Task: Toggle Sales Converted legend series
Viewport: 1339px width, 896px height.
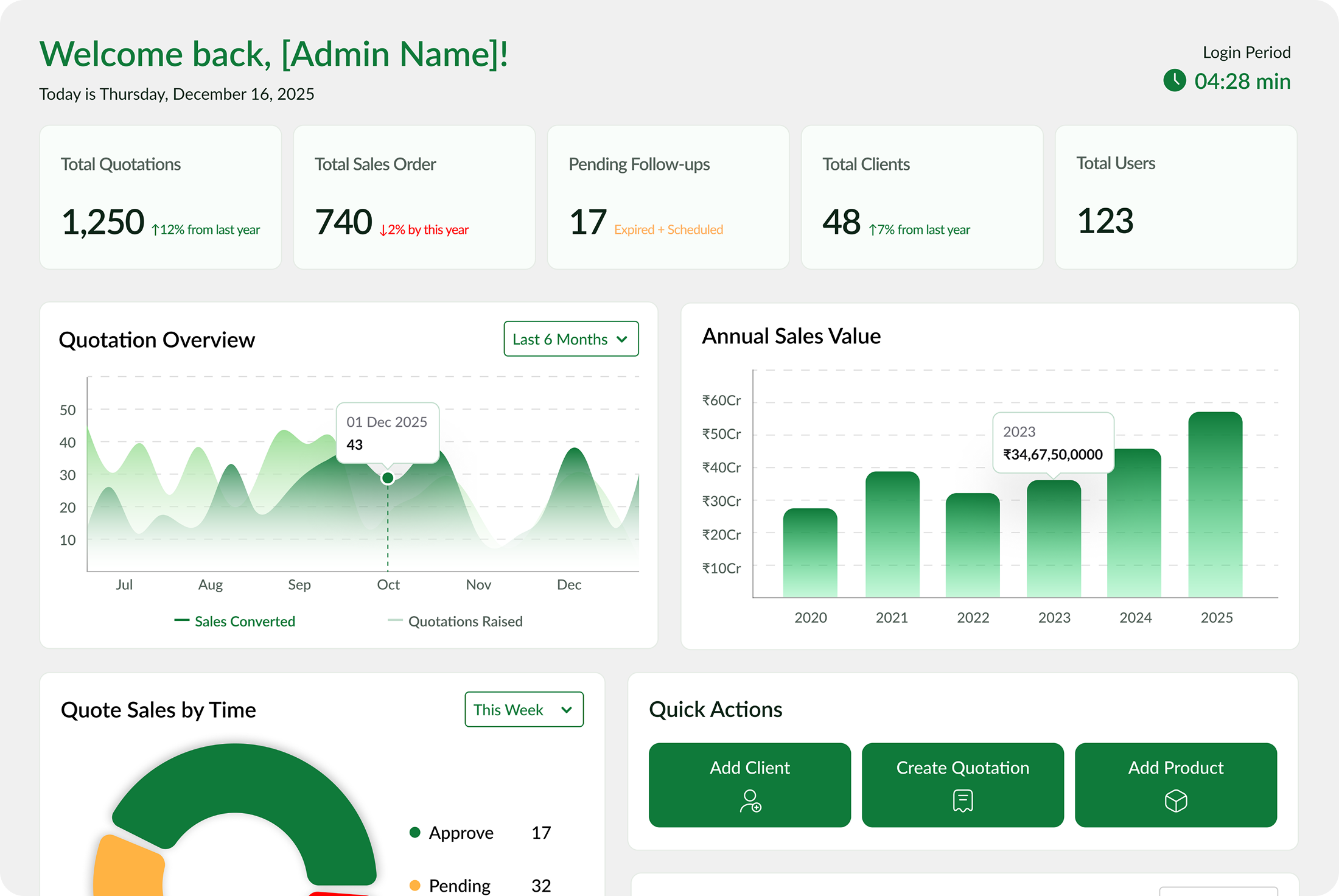Action: tap(234, 621)
